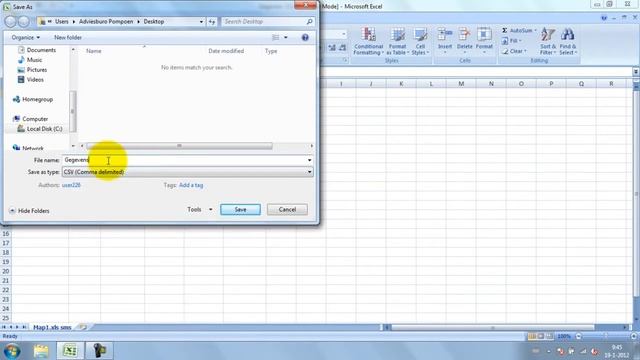Click New folder button
This screenshot has height=360, width=640.
(68, 37)
